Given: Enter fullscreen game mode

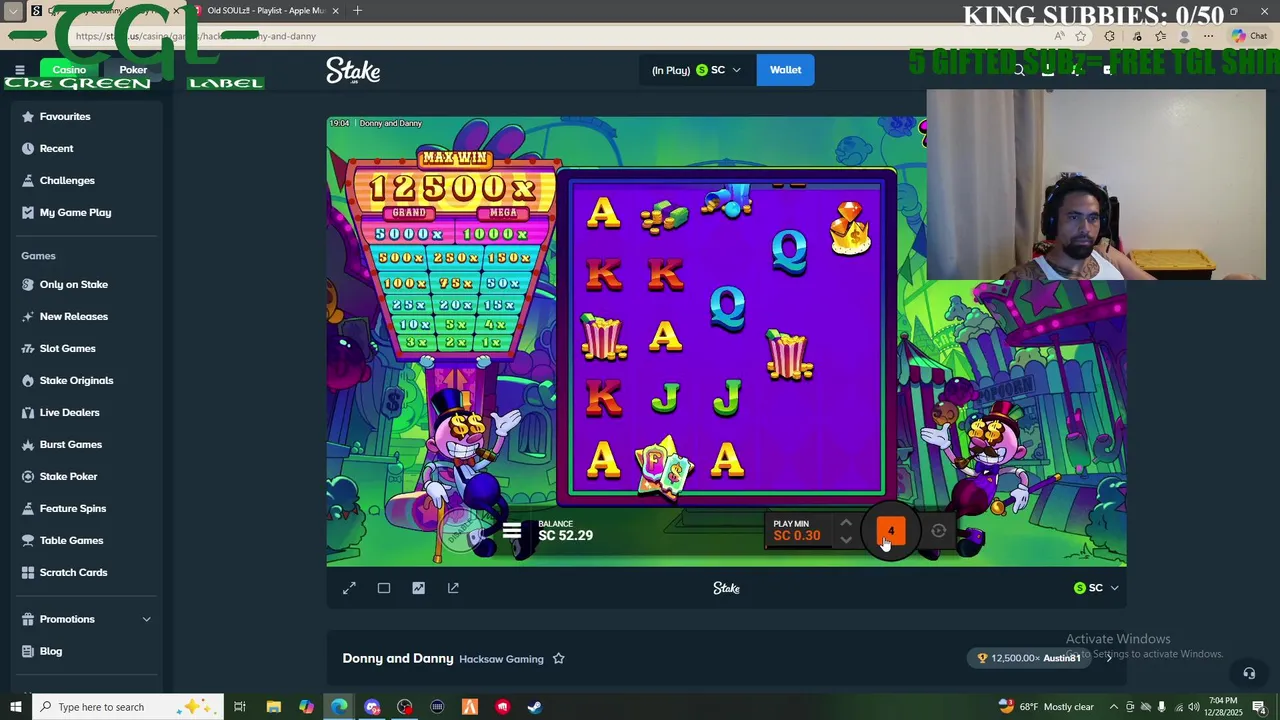Looking at the screenshot, I should point(349,588).
